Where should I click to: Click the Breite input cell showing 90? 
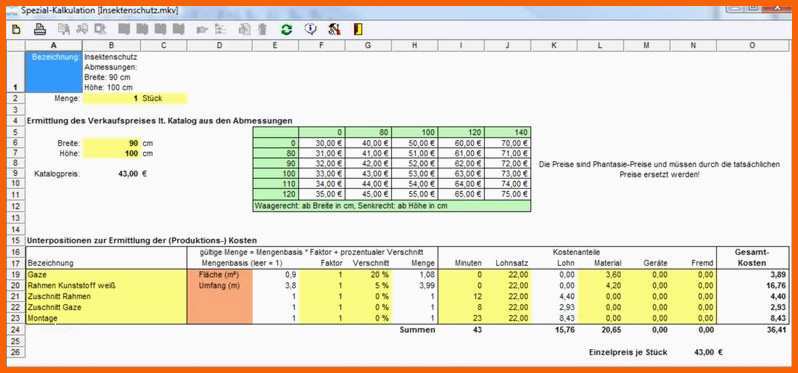pyautogui.click(x=111, y=144)
